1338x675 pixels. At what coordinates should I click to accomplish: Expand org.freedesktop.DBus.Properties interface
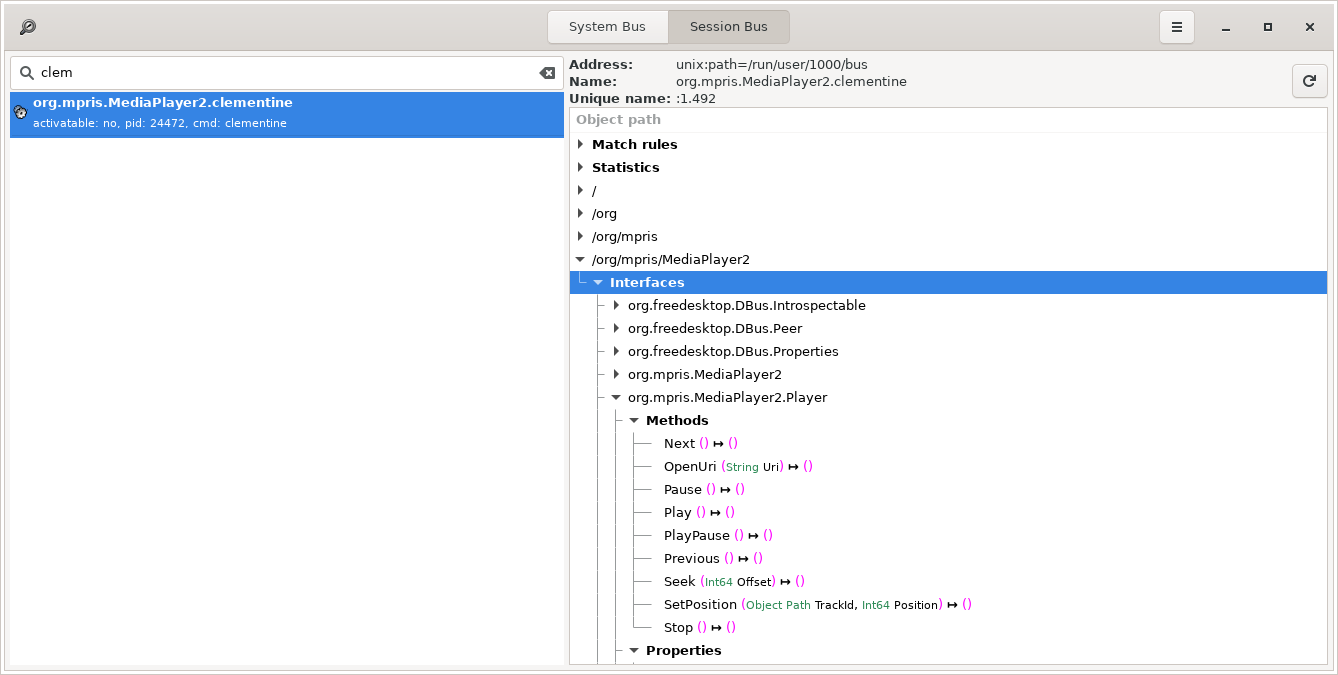pyautogui.click(x=616, y=352)
